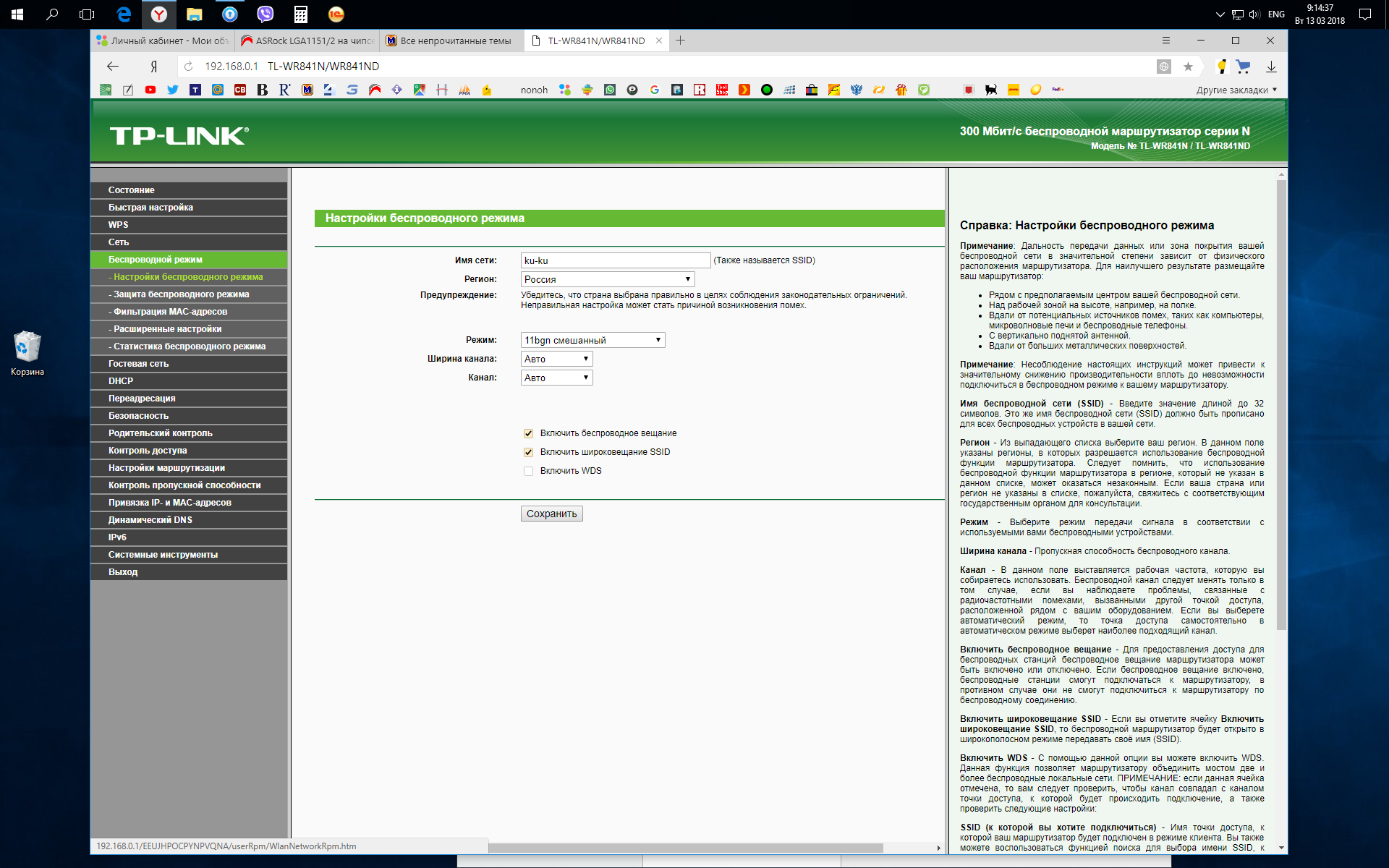Open the Twitter bookmark

coord(172,90)
